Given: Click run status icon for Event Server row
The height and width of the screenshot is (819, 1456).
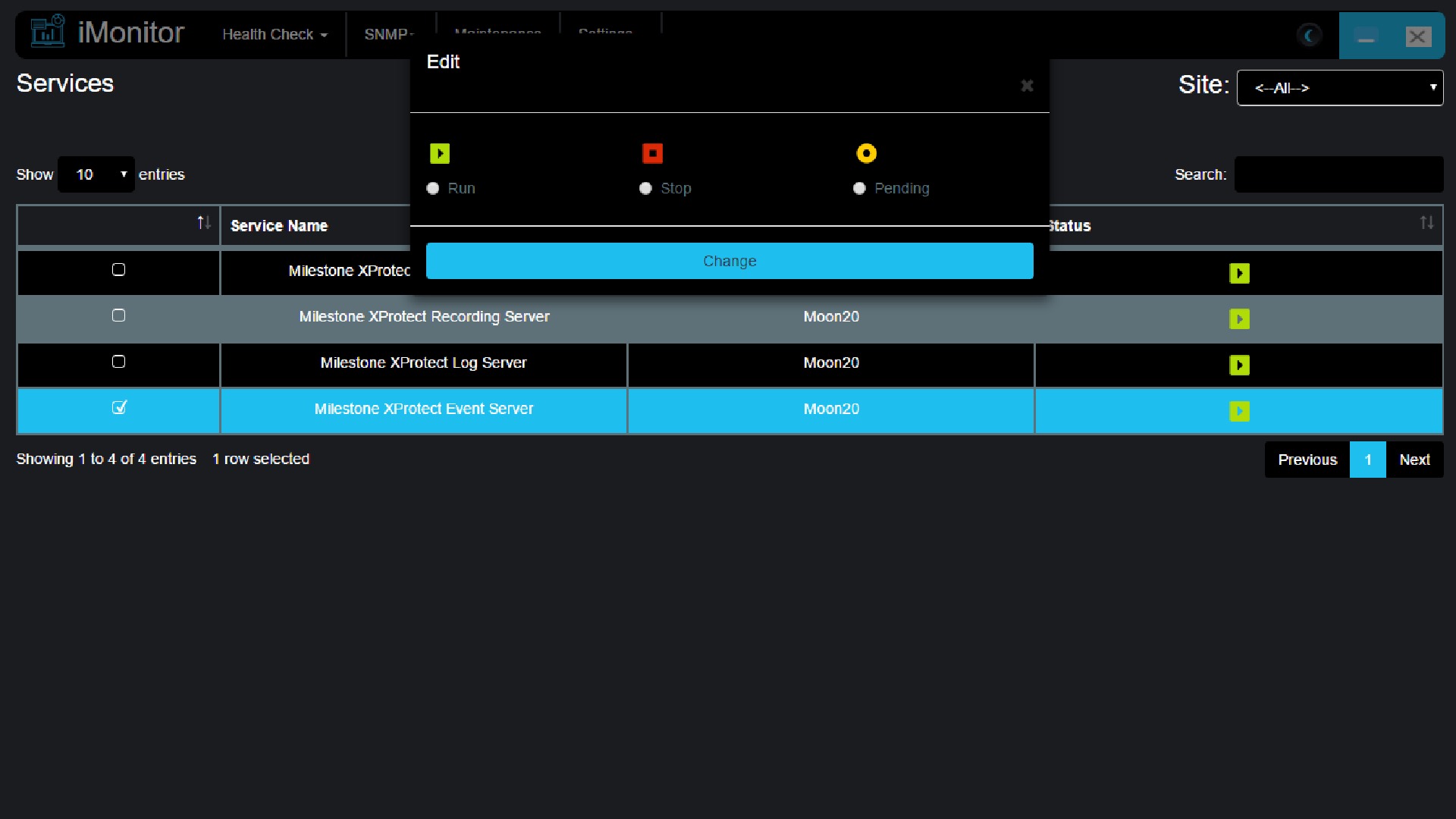Looking at the screenshot, I should [1239, 411].
